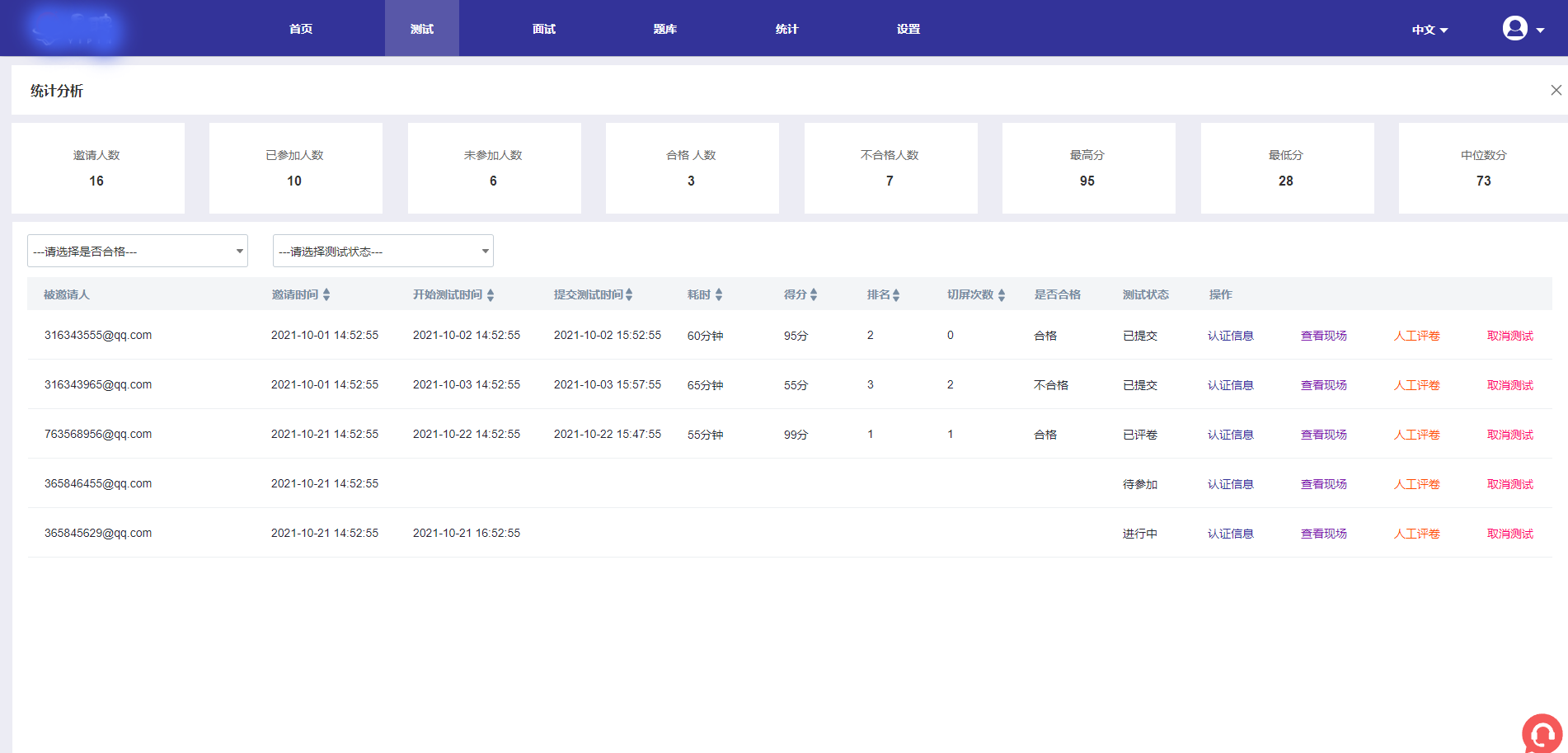Screen dimensions: 1568x753
Task: Click email 365846455@qq.com
Action: pyautogui.click(x=98, y=483)
